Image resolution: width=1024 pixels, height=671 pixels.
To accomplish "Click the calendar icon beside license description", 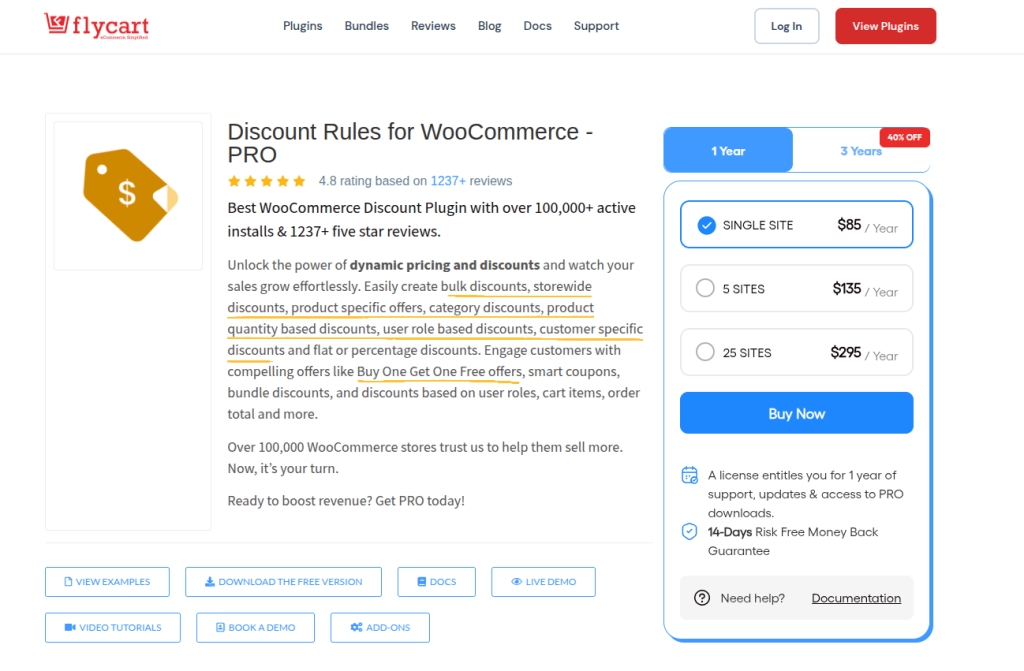I will (687, 475).
